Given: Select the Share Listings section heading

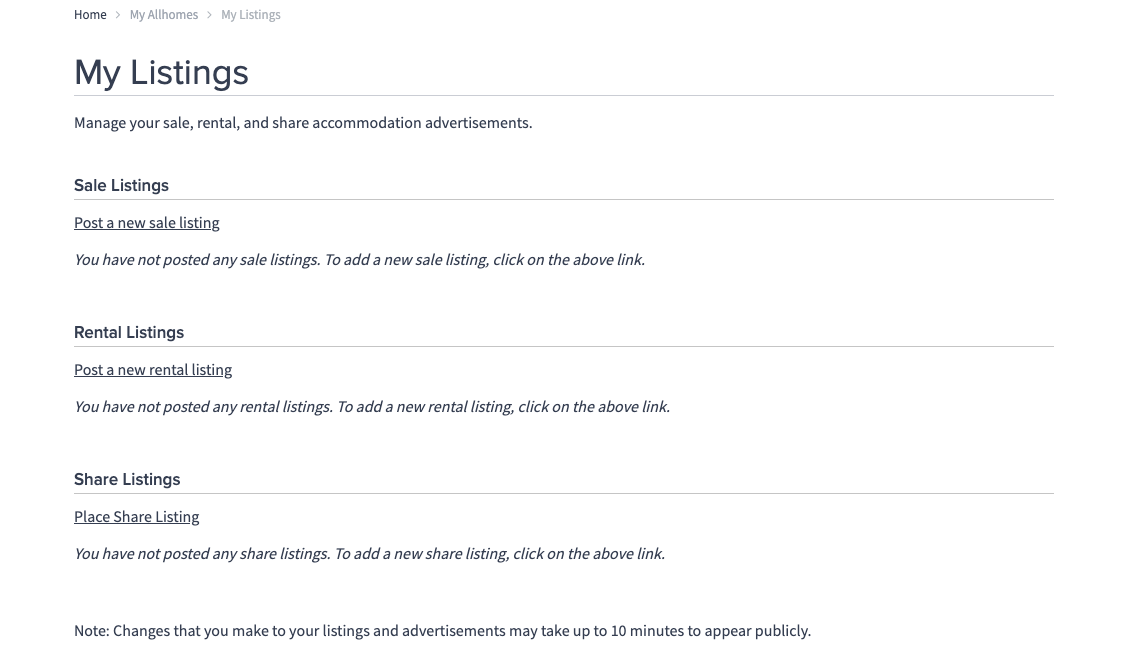Looking at the screenshot, I should coord(127,479).
